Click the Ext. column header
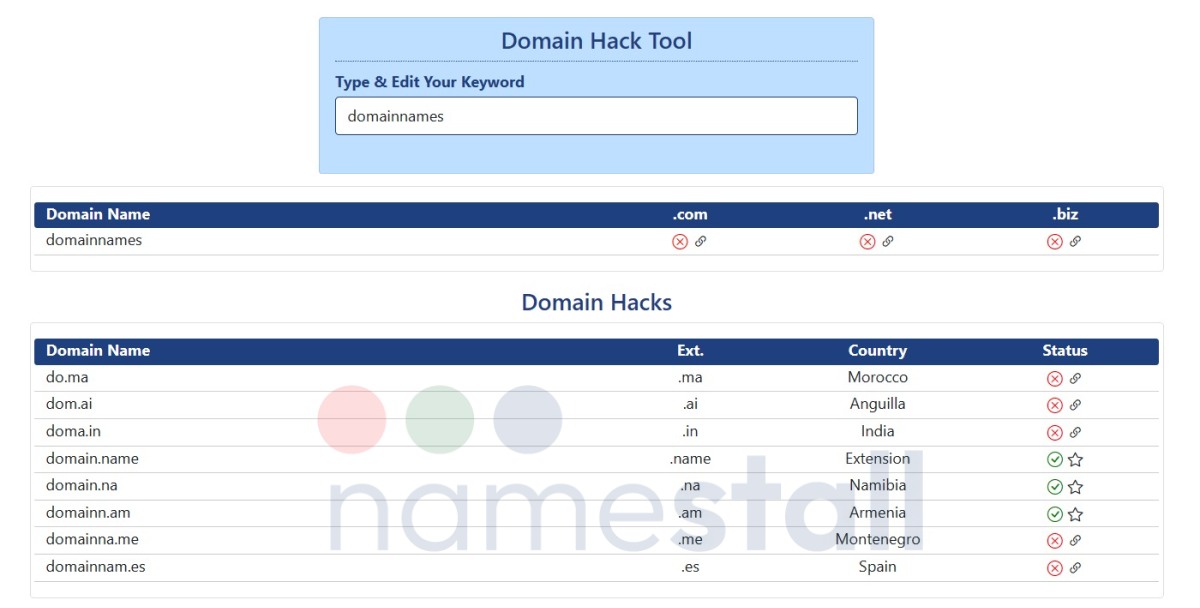The width and height of the screenshot is (1200, 608). coord(690,351)
